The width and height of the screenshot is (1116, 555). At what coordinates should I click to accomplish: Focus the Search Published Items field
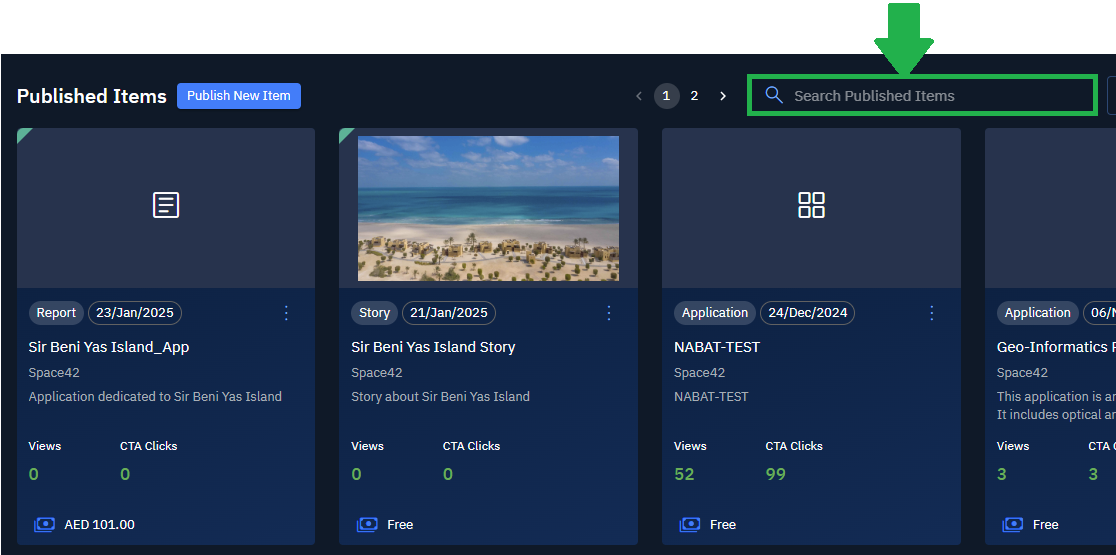click(x=930, y=96)
